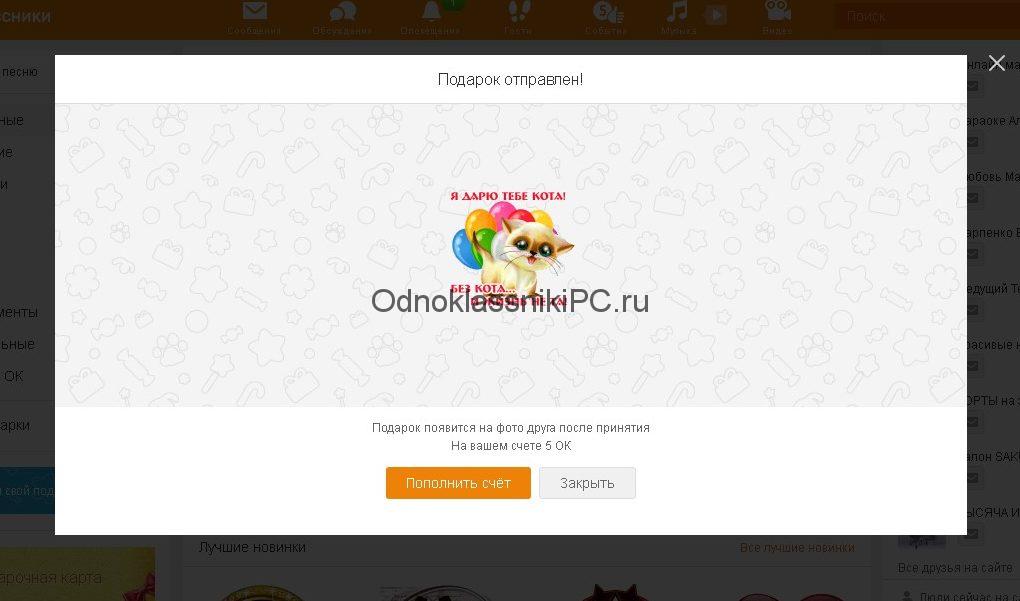Open the Guests footprints icon

[x=518, y=12]
